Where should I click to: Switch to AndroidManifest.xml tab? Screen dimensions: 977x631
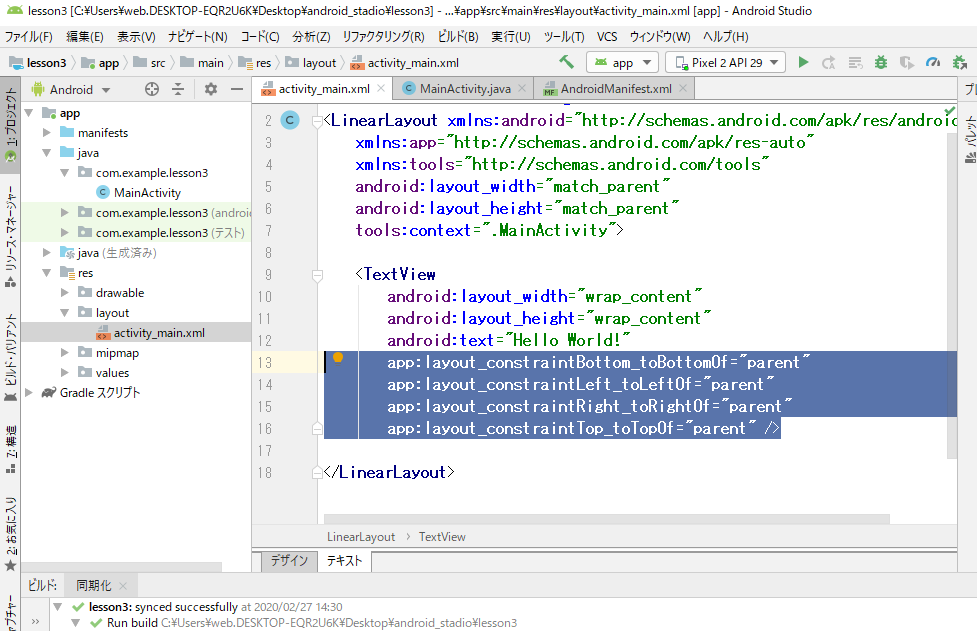tap(616, 88)
